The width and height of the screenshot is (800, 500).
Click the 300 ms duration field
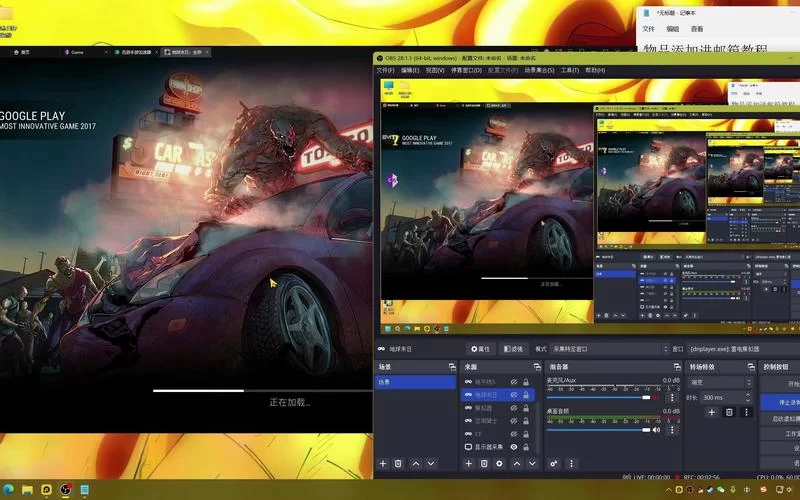(x=721, y=397)
